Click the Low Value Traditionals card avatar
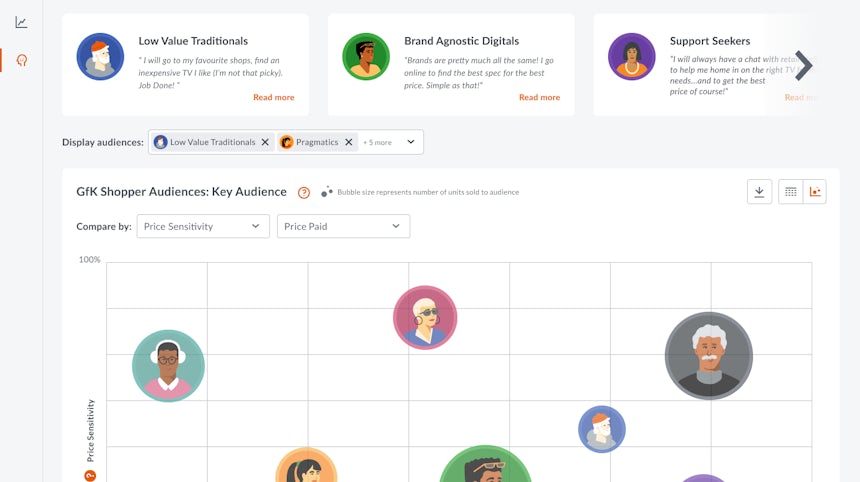860x482 pixels. pos(100,57)
